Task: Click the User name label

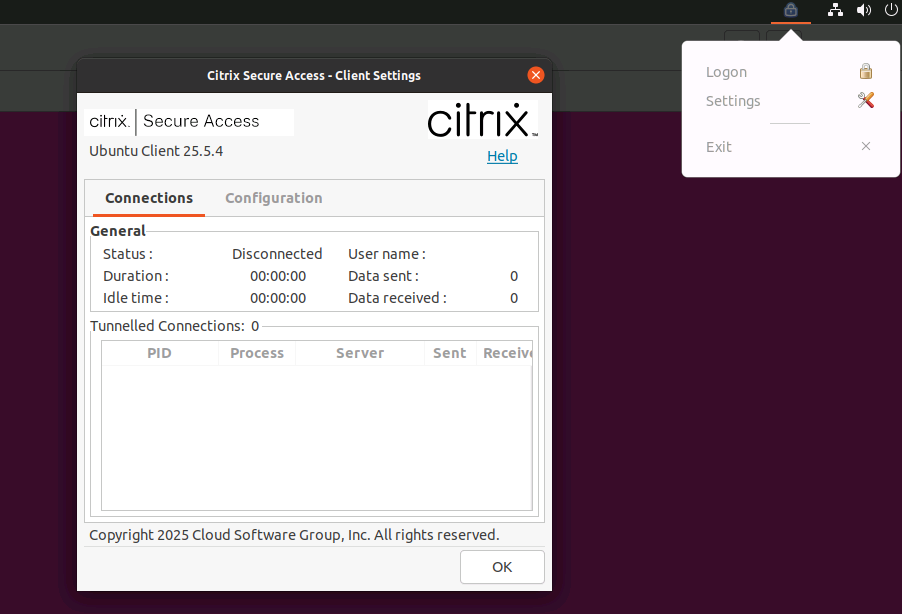Action: coord(387,254)
